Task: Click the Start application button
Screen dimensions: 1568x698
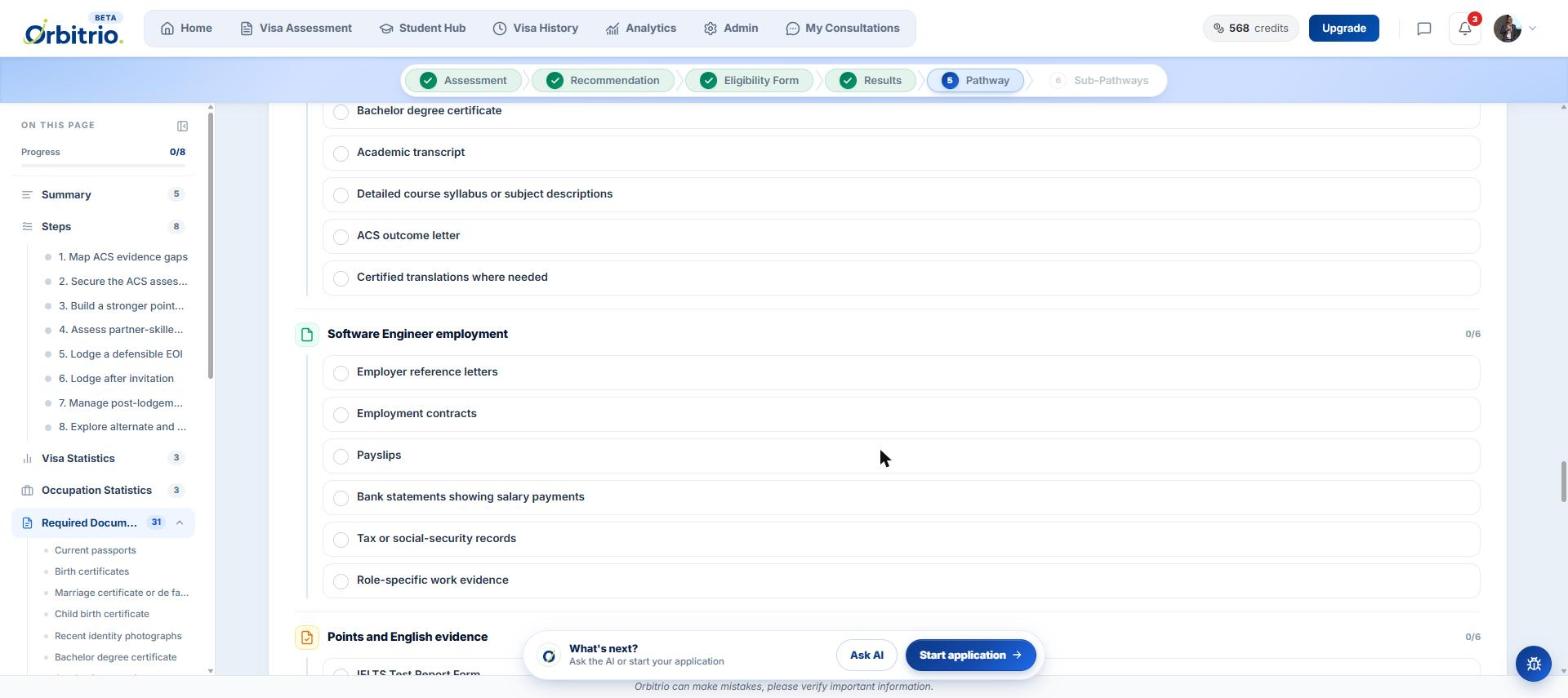Action: pyautogui.click(x=970, y=656)
